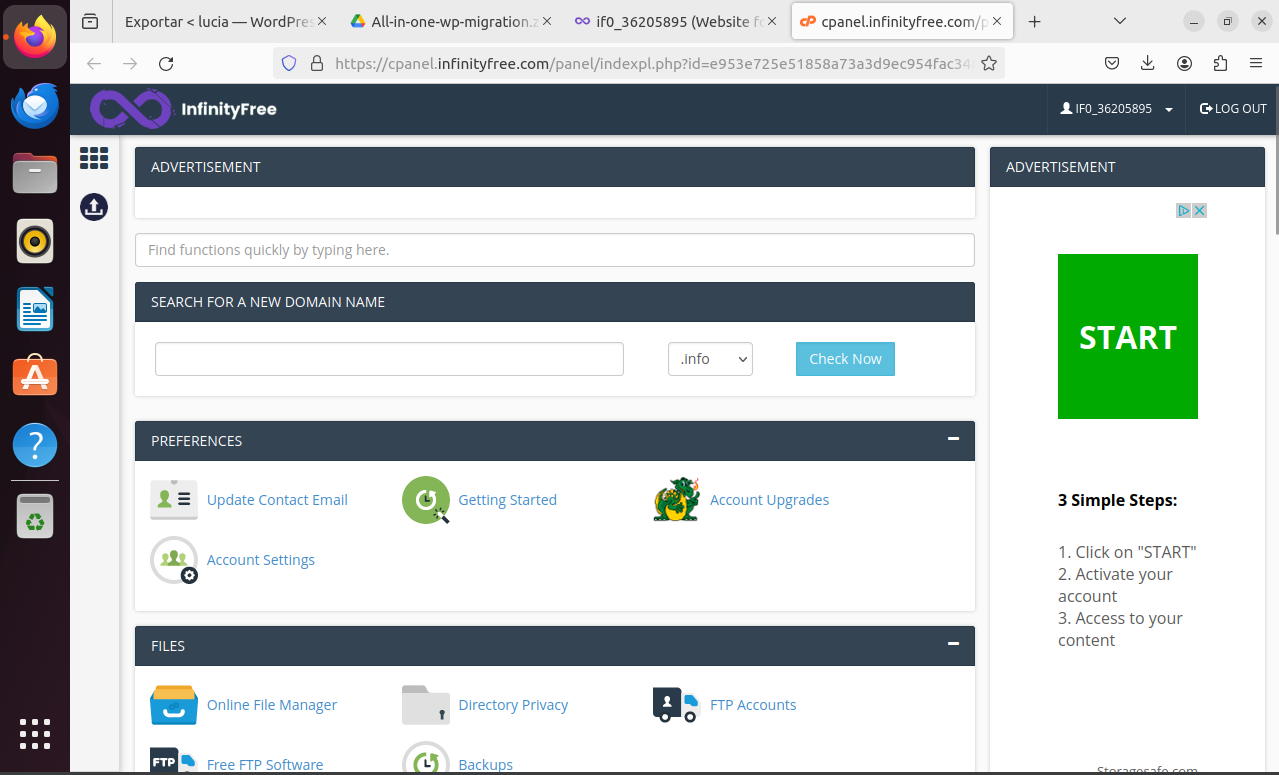
Task: Collapse the Files section
Action: pos(953,644)
